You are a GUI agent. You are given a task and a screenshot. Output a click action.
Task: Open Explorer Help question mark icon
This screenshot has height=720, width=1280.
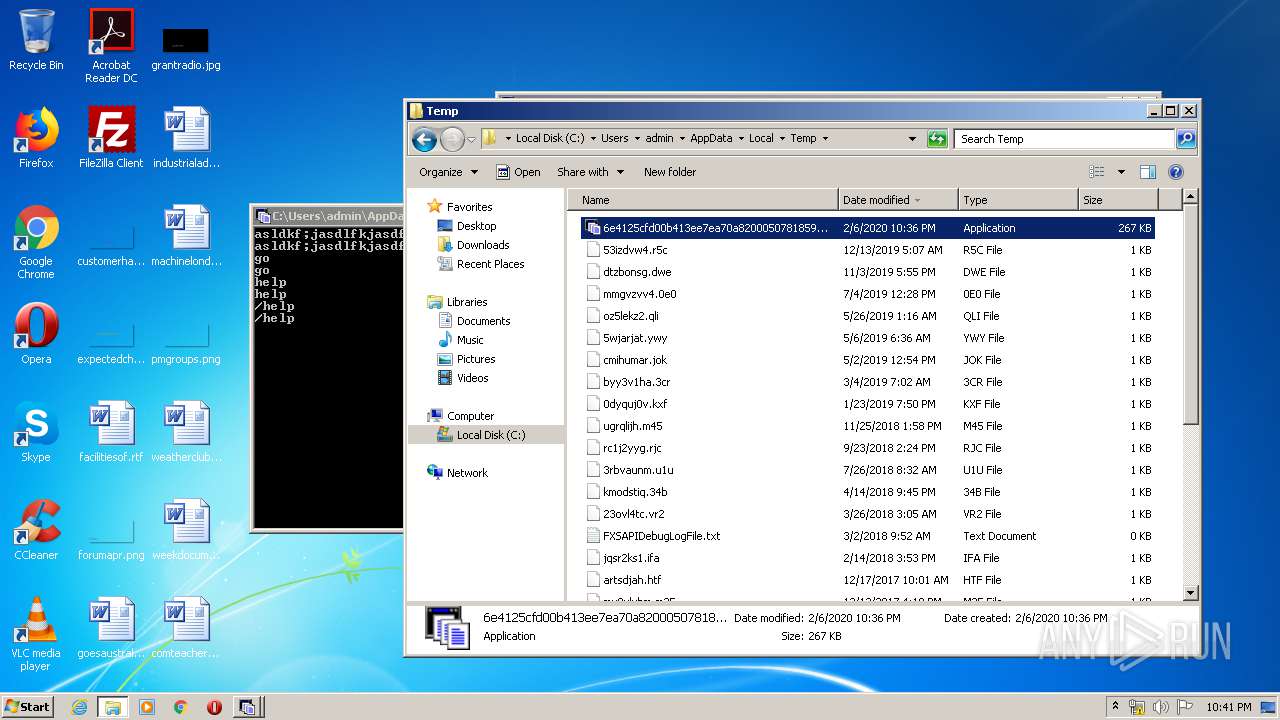tap(1176, 172)
